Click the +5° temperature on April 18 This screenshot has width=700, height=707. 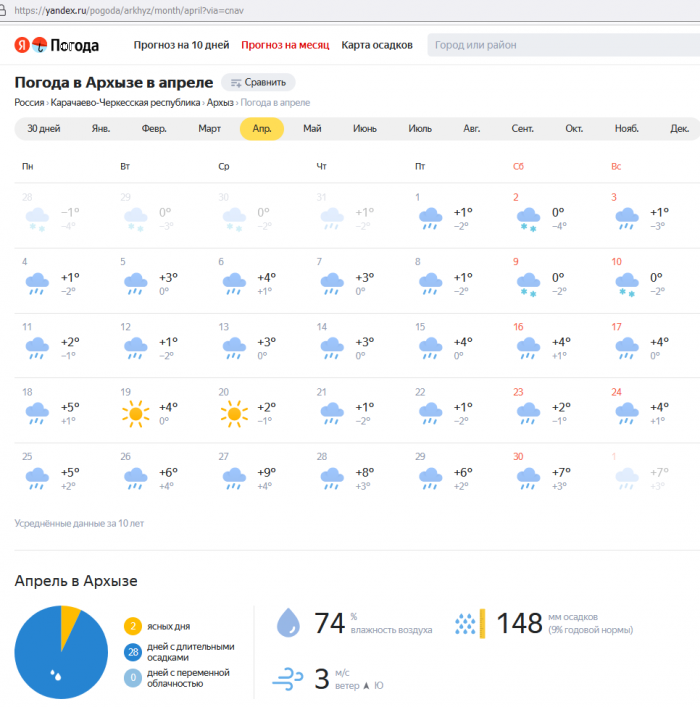click(70, 408)
